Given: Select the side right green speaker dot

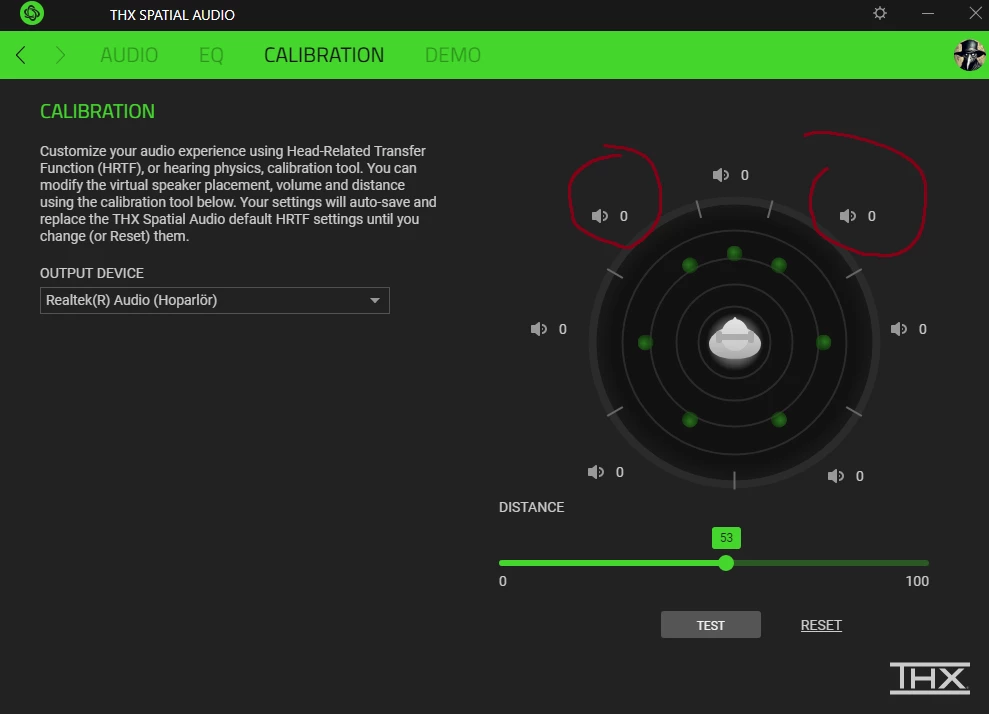Looking at the screenshot, I should pyautogui.click(x=823, y=342).
